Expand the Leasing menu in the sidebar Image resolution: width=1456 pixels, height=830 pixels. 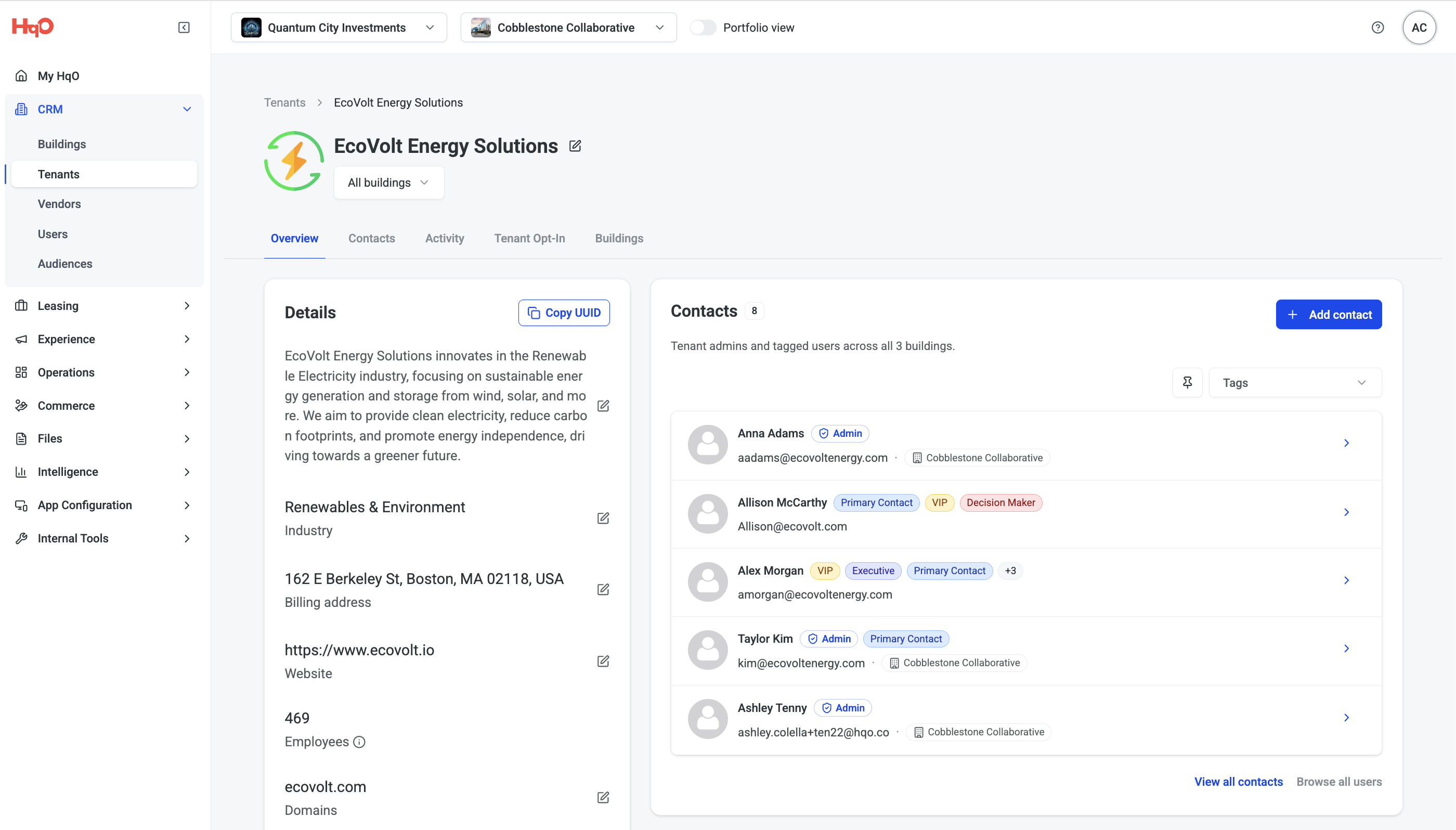pyautogui.click(x=103, y=306)
